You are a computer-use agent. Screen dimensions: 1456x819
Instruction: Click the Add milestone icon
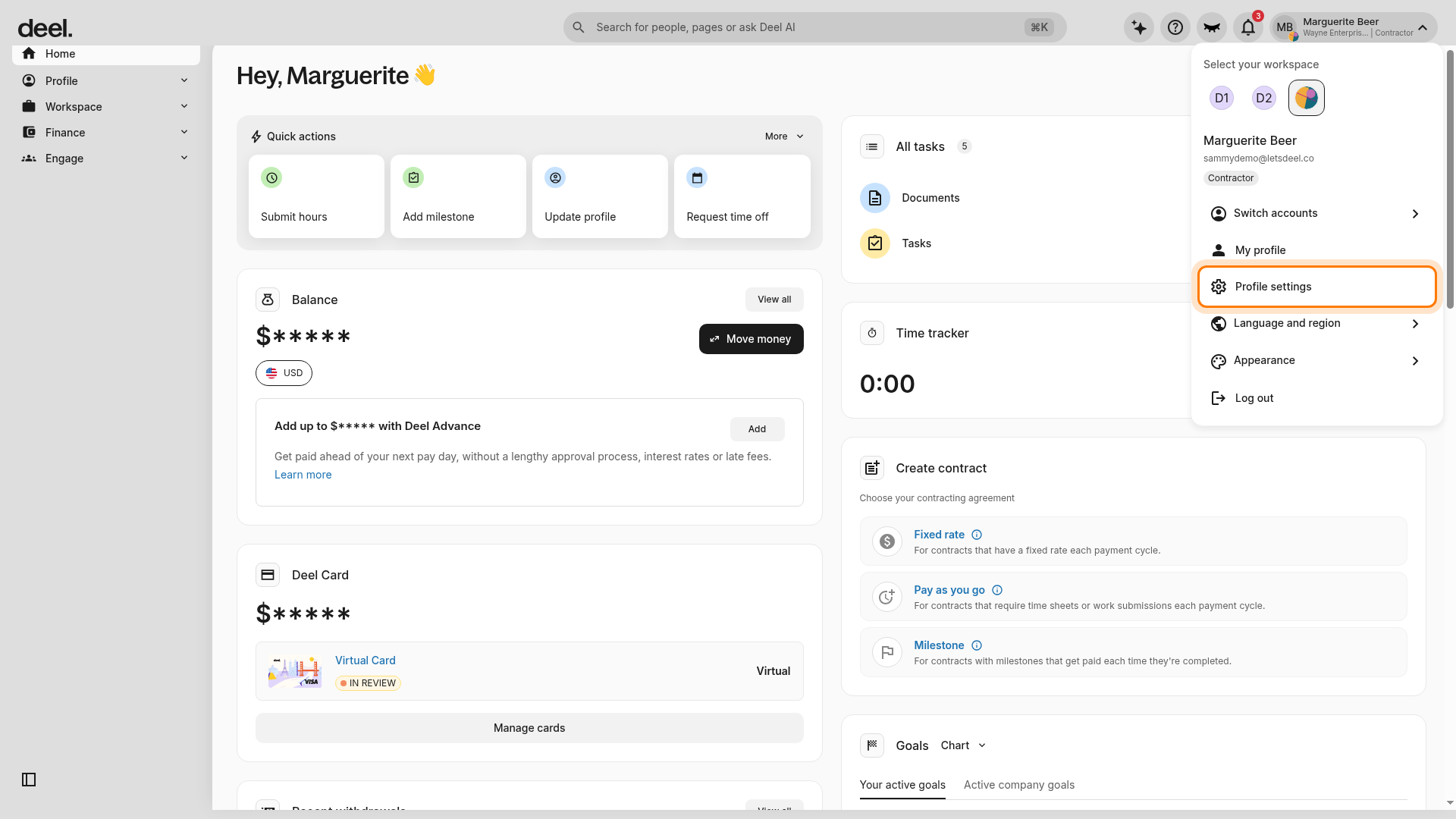(x=413, y=177)
